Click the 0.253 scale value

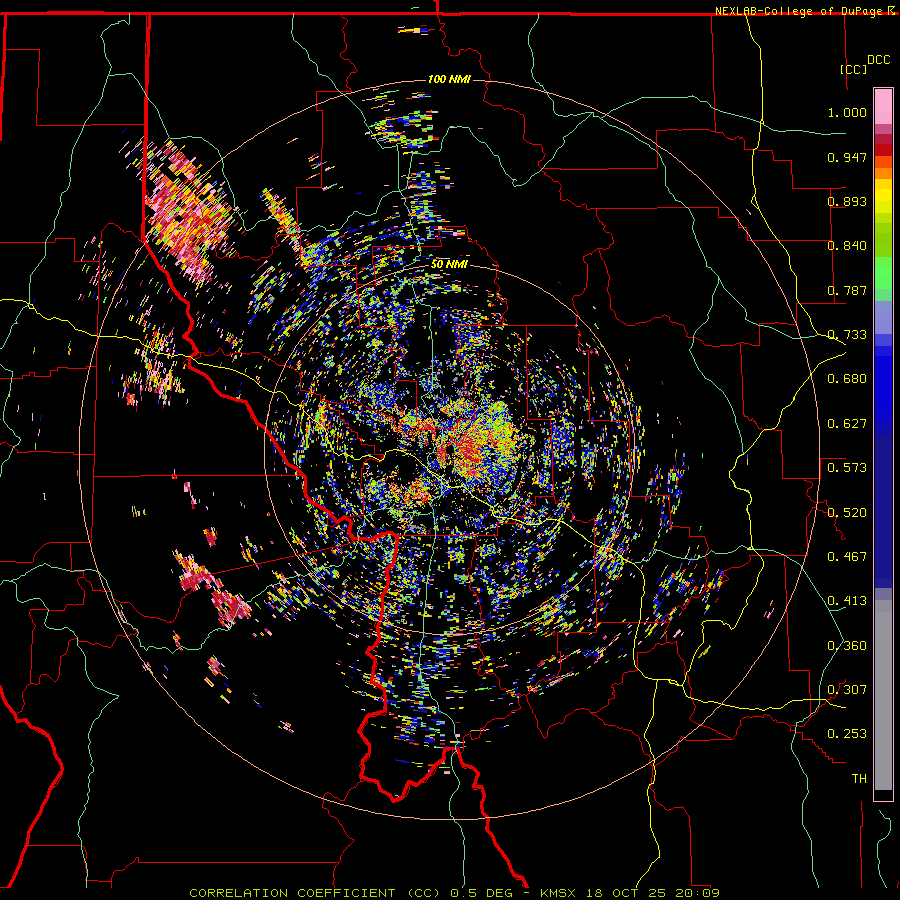point(847,734)
